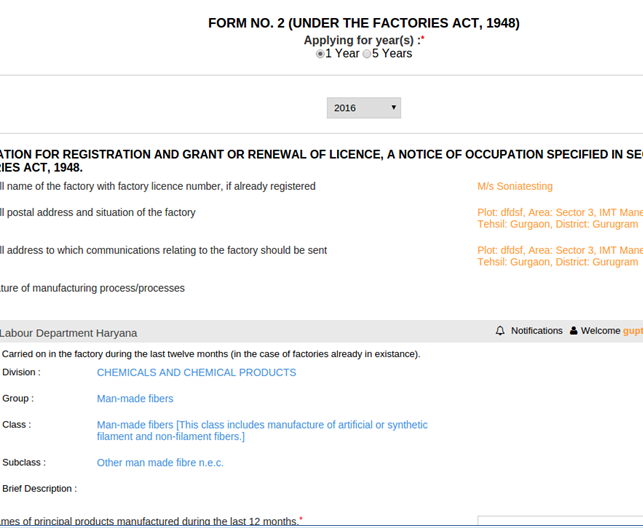Choose the 5 Years radio option
Screen dimensions: 643x528
367,54
